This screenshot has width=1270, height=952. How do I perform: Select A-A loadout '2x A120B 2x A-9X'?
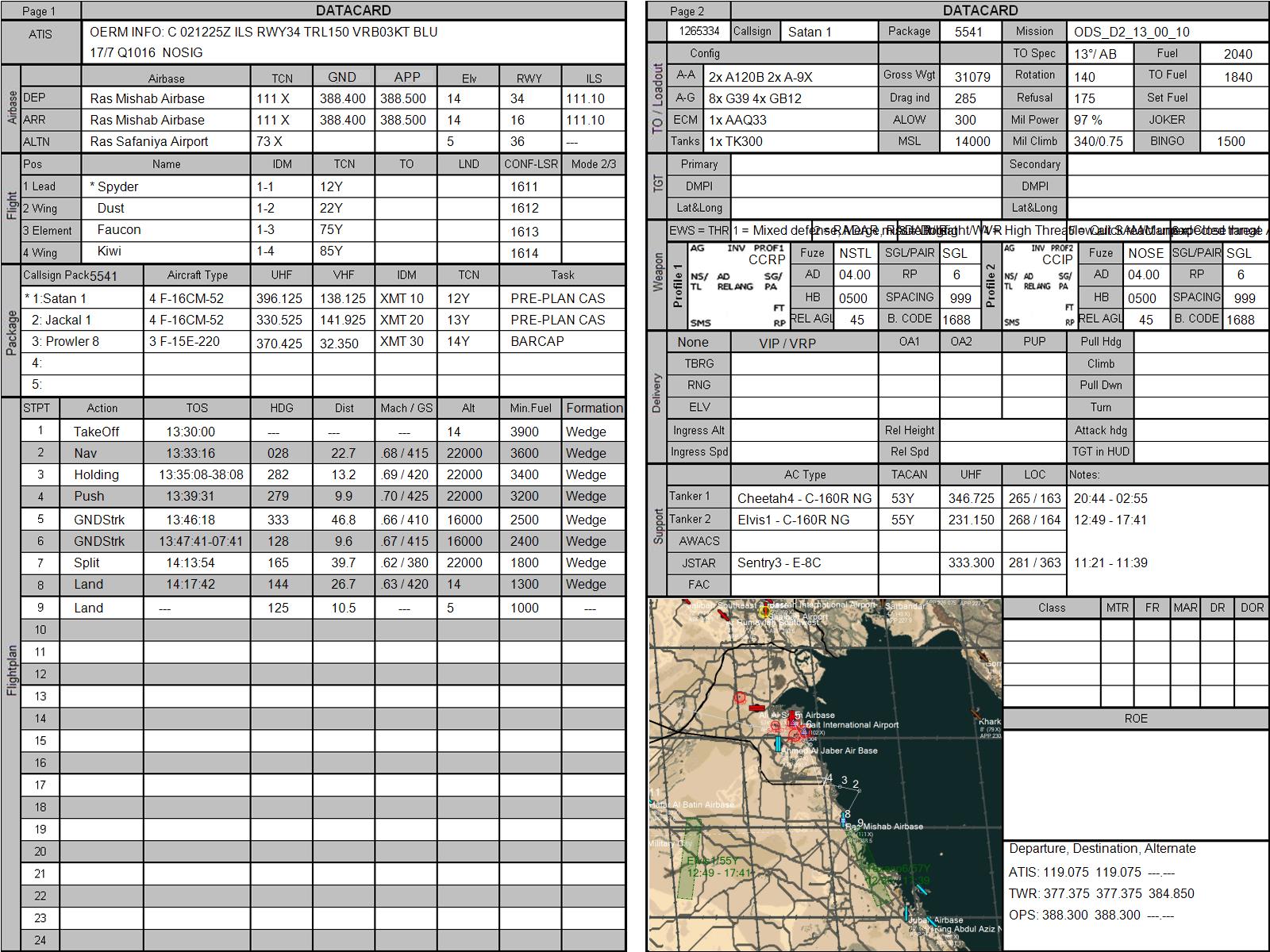tap(760, 77)
